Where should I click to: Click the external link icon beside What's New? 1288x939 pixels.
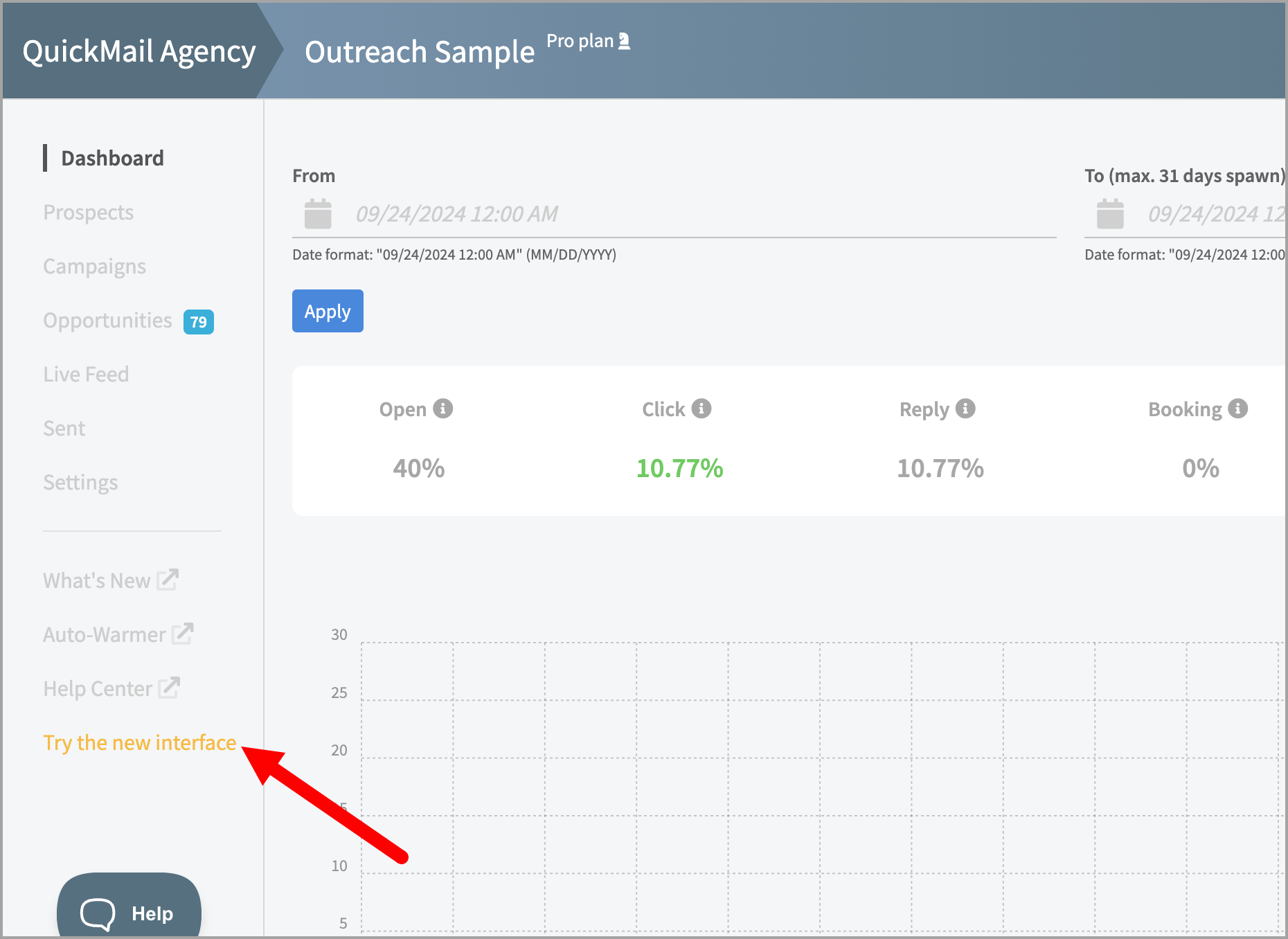[168, 580]
